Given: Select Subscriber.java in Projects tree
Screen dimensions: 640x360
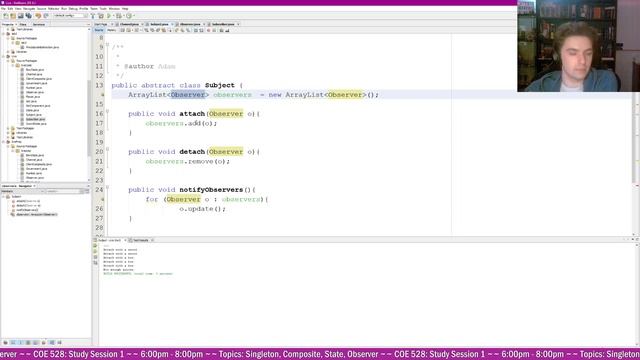Looking at the screenshot, I should coord(35,119).
